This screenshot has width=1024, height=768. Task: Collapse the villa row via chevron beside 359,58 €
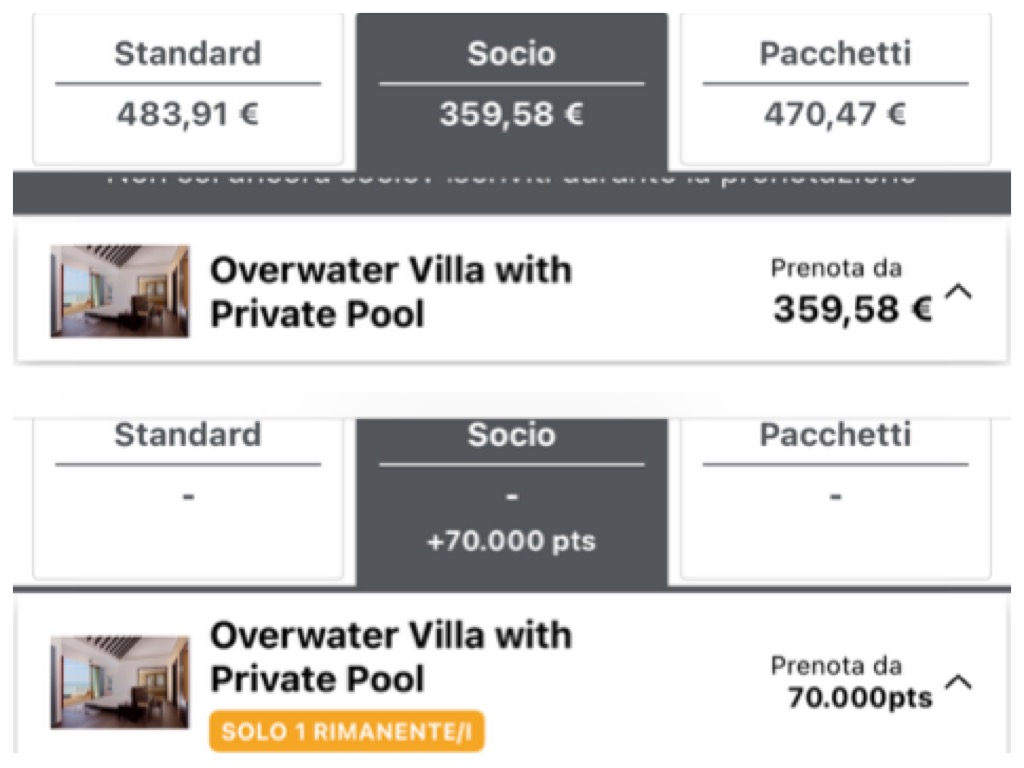click(959, 291)
